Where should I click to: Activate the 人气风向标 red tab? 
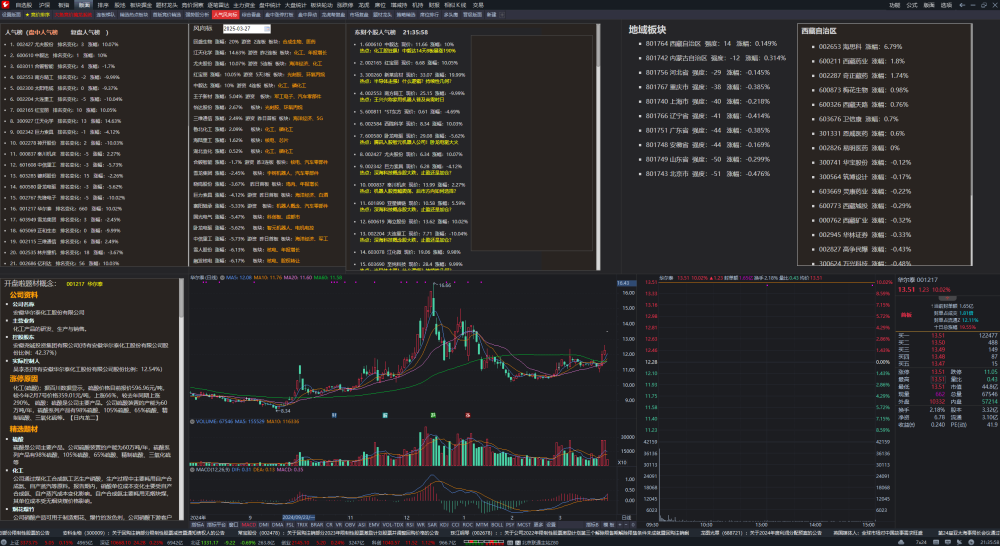pos(225,15)
